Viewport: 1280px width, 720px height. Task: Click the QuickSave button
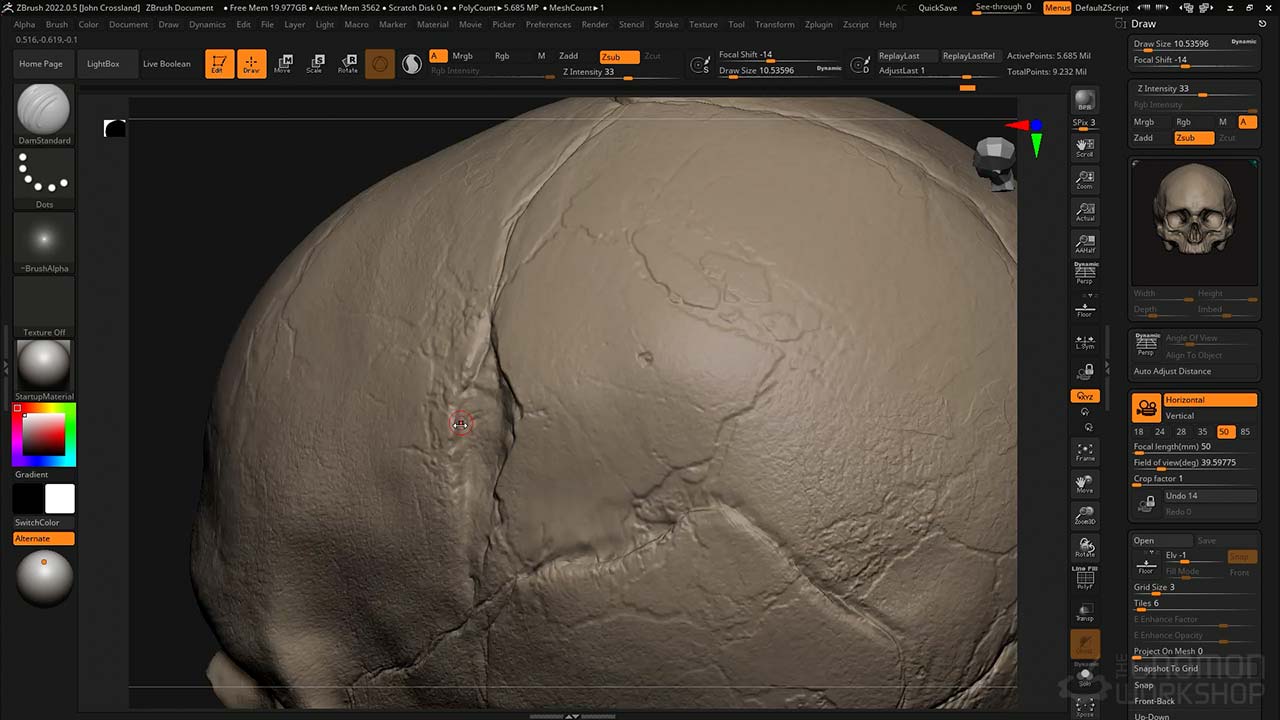click(x=937, y=8)
